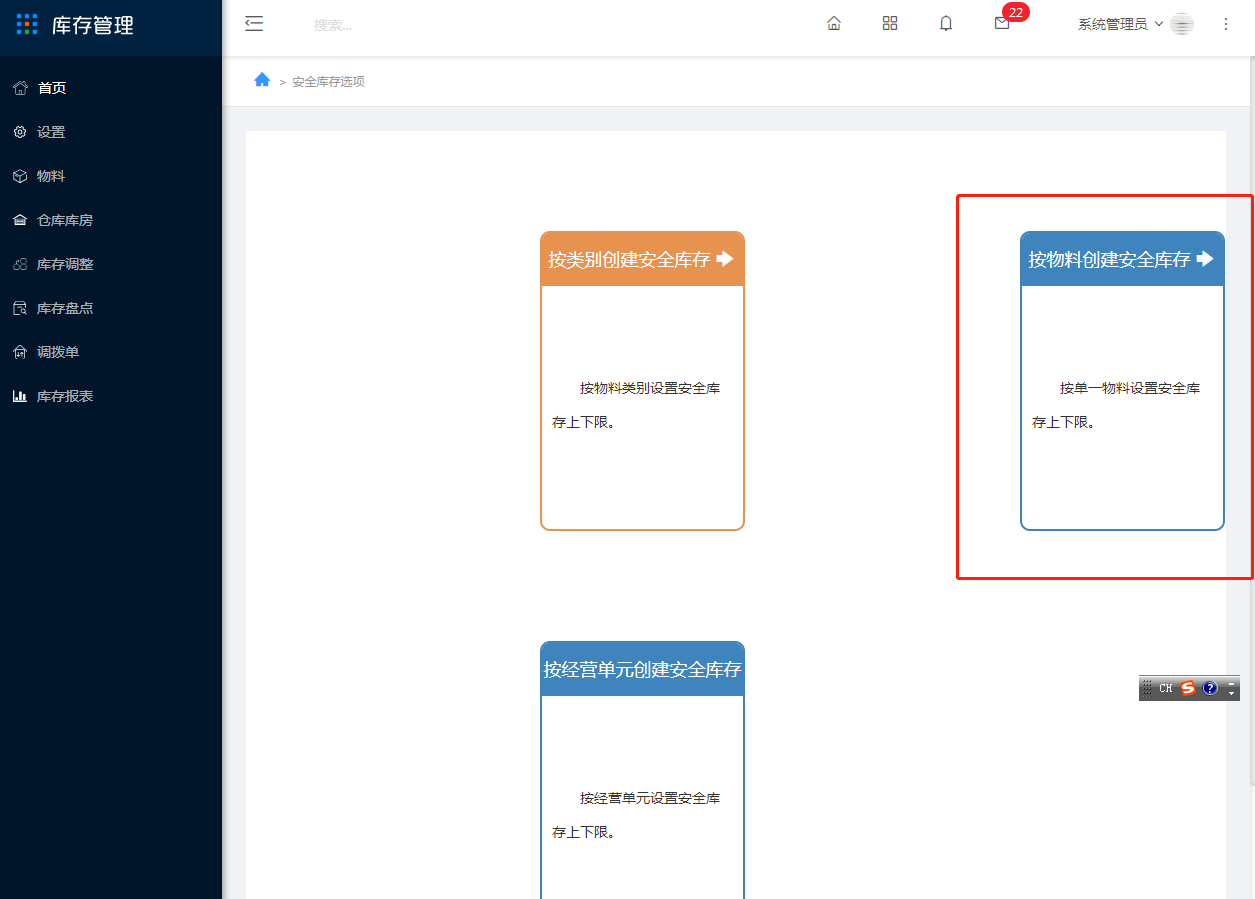Open the 库存调整 sidebar menu
This screenshot has height=899, width=1255.
(x=111, y=264)
